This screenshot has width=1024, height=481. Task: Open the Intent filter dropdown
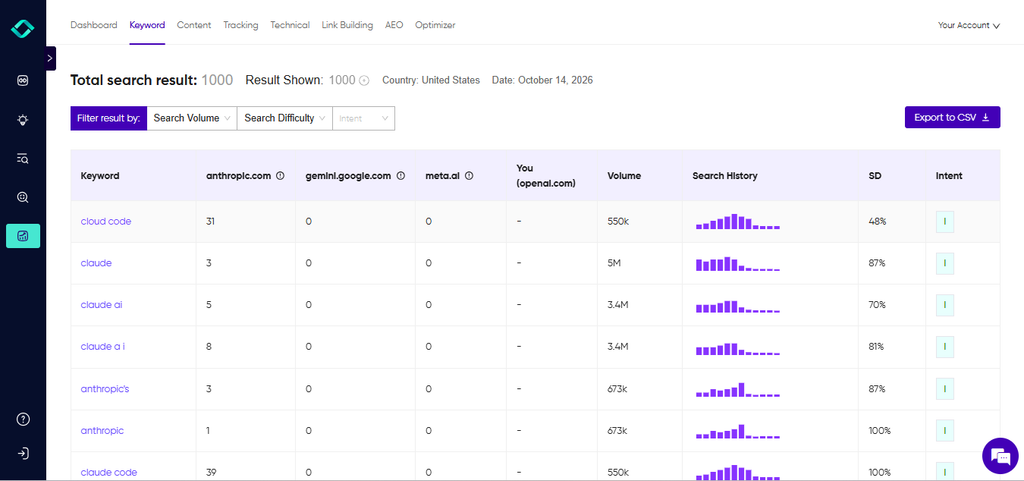click(364, 118)
